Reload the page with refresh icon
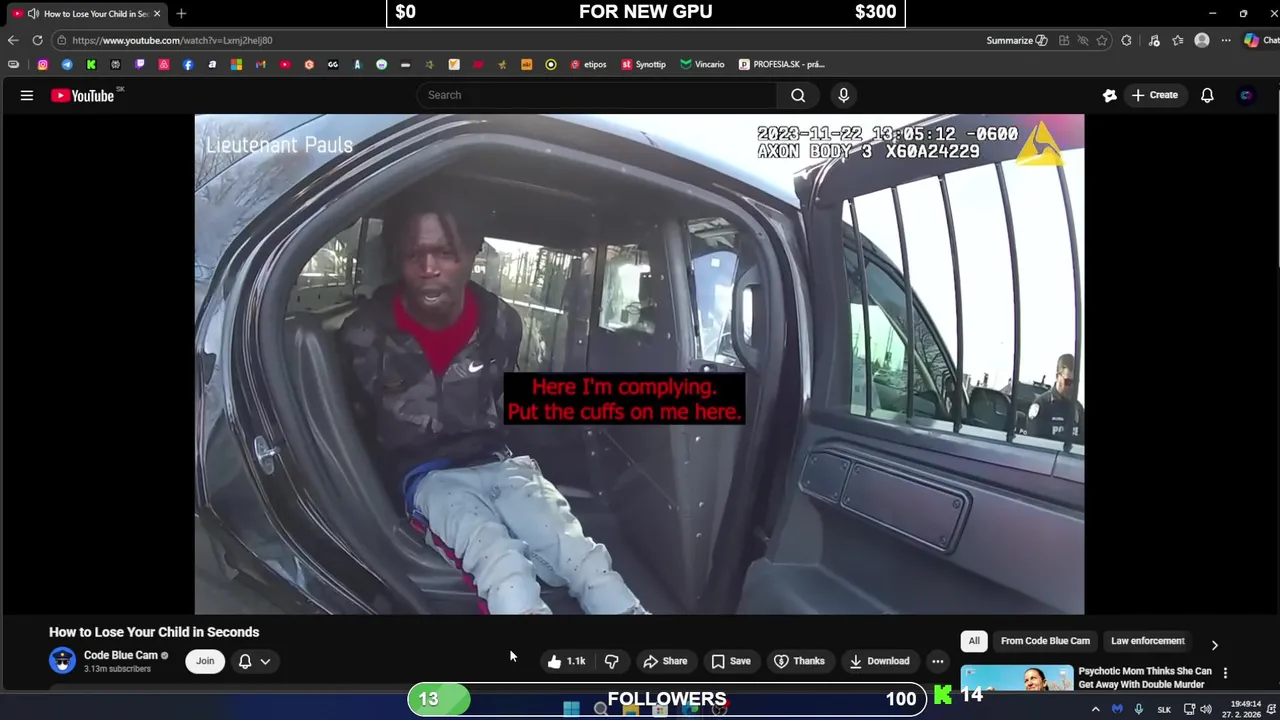 pos(37,40)
